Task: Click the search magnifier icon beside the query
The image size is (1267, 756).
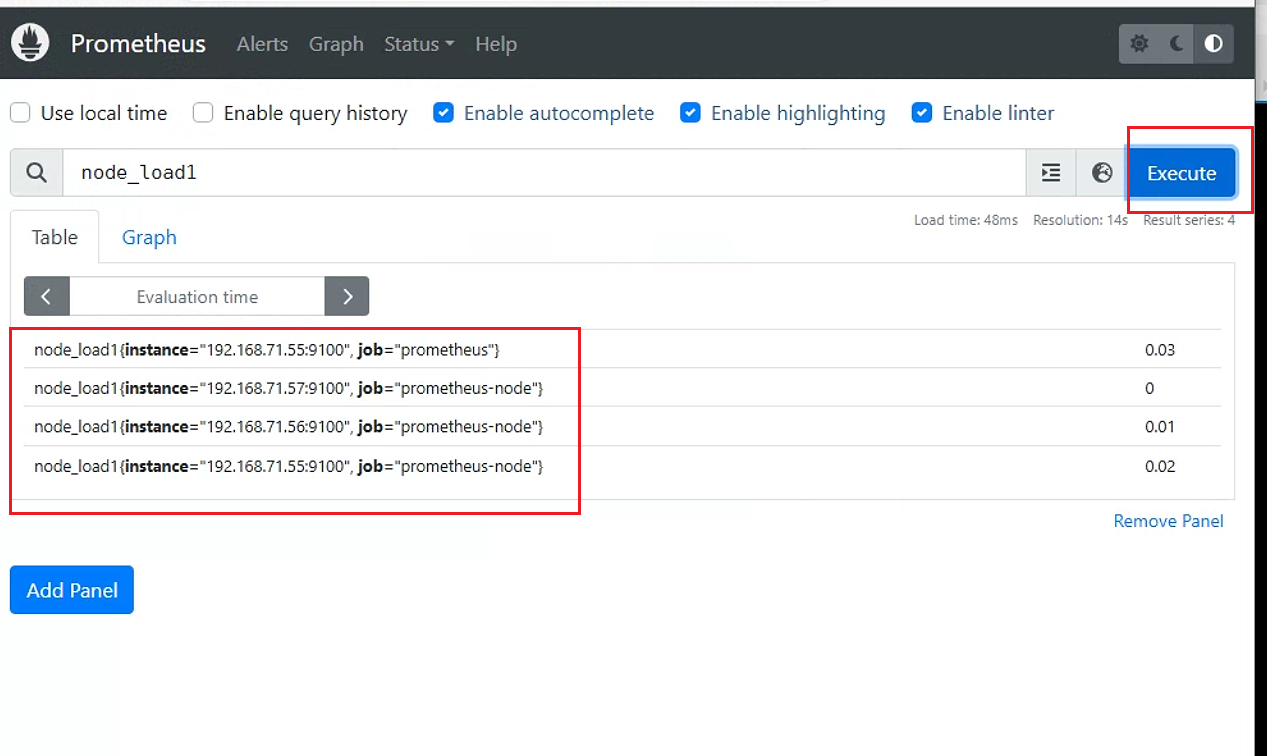Action: (x=37, y=173)
